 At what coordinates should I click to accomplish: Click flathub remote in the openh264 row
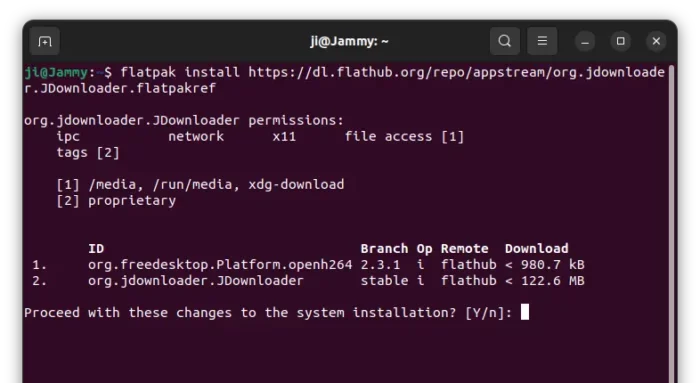469,265
